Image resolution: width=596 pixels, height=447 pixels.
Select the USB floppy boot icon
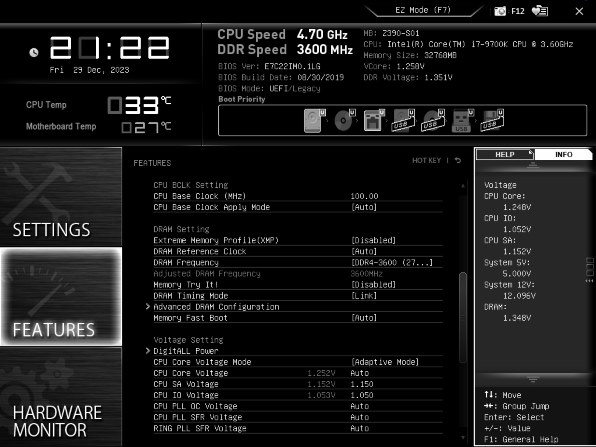[492, 120]
